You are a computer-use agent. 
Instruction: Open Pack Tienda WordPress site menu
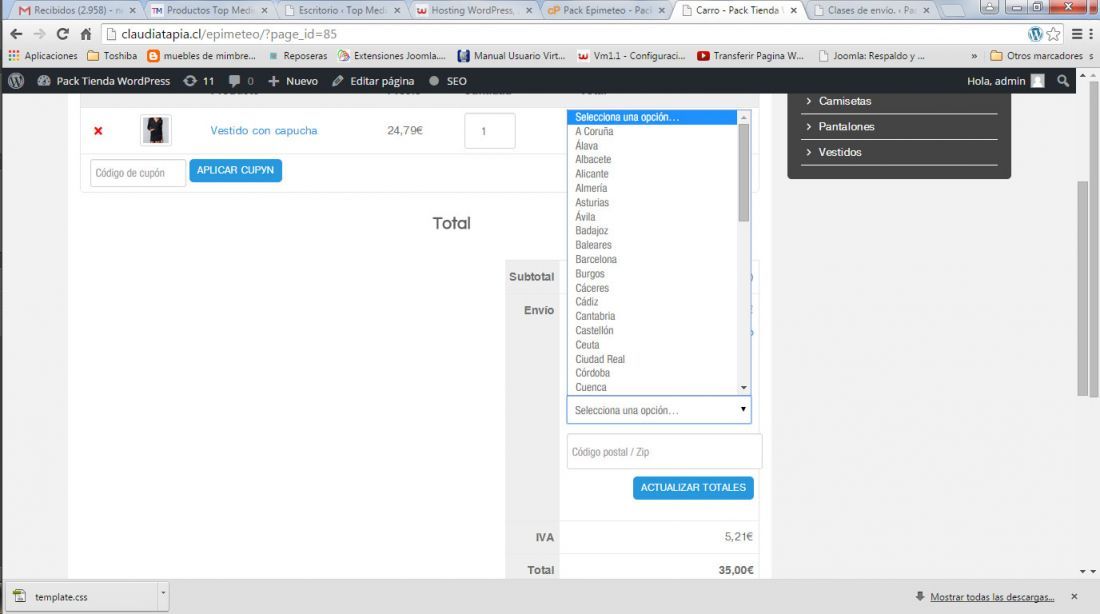(104, 81)
